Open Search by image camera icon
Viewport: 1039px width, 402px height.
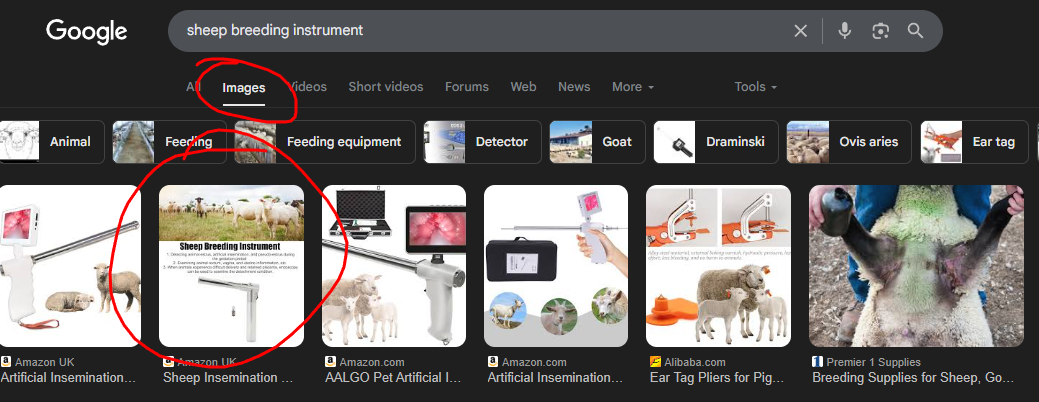tap(880, 30)
